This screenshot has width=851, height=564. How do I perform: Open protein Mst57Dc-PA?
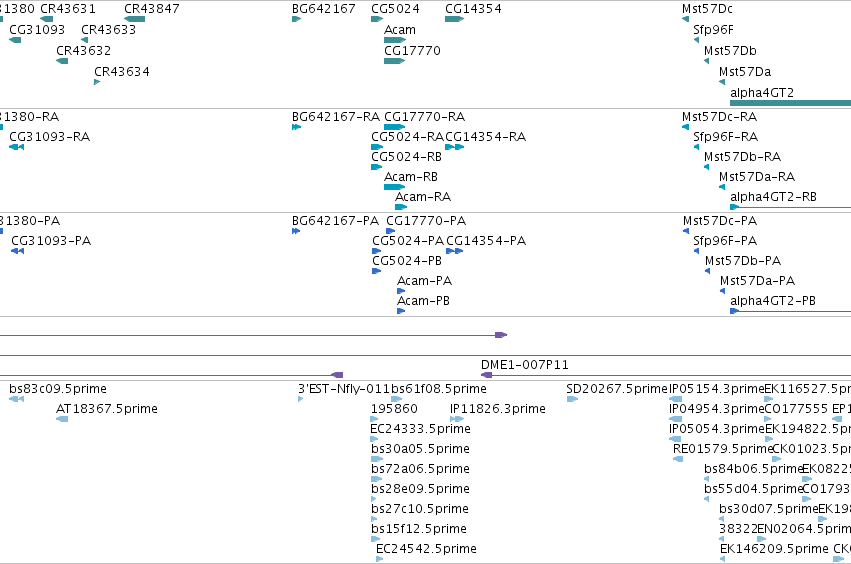point(720,221)
